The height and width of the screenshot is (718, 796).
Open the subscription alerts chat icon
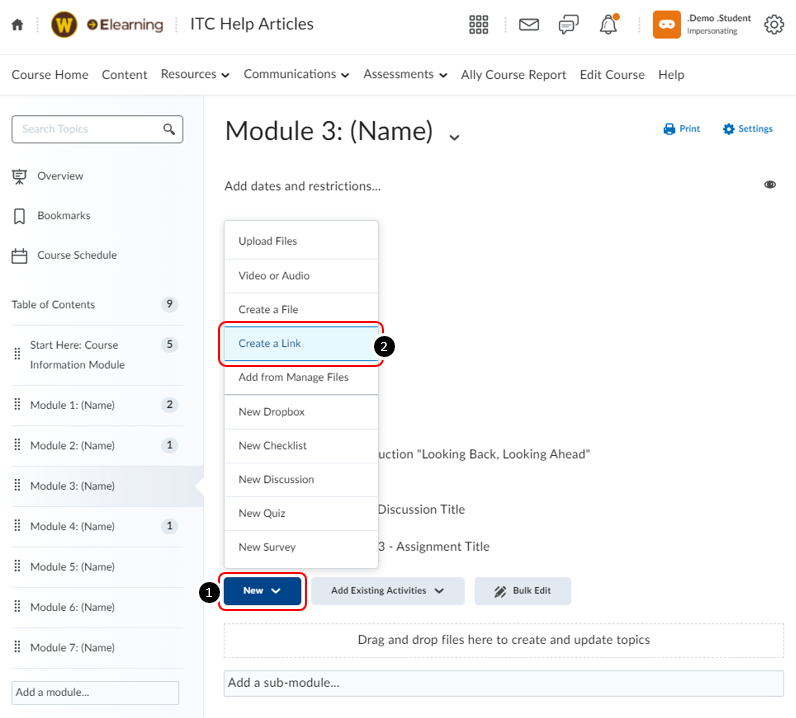click(x=569, y=25)
